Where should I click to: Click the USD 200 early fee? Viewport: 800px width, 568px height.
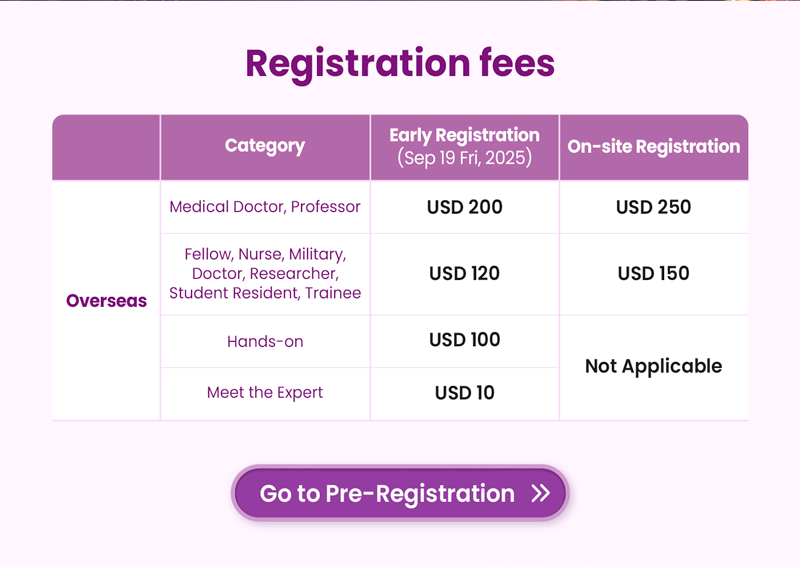click(465, 207)
